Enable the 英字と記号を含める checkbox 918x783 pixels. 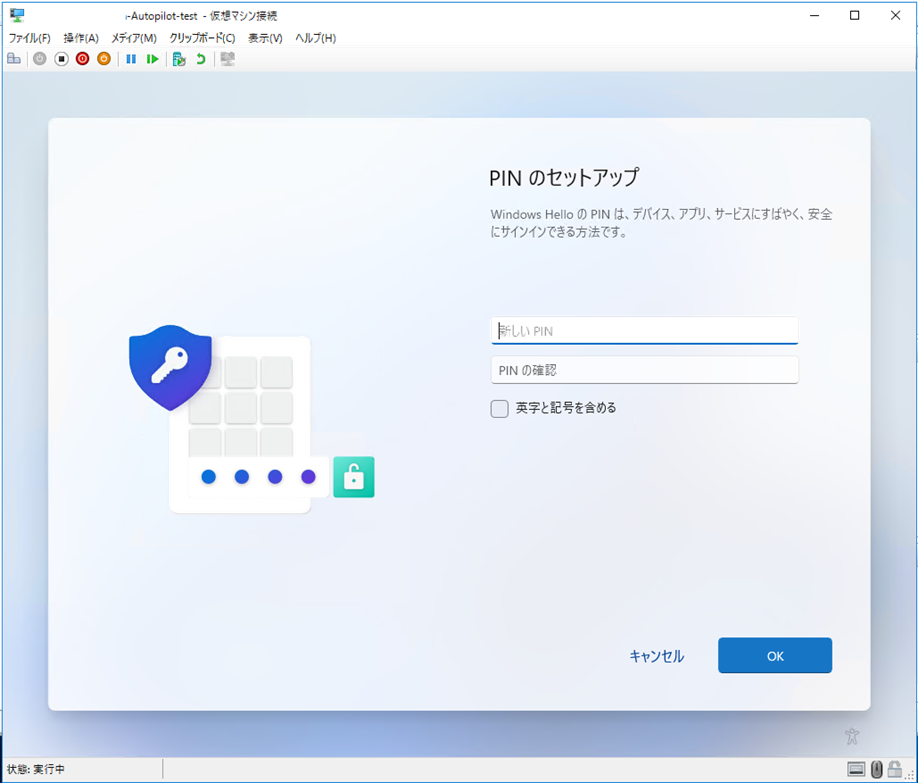pos(499,408)
